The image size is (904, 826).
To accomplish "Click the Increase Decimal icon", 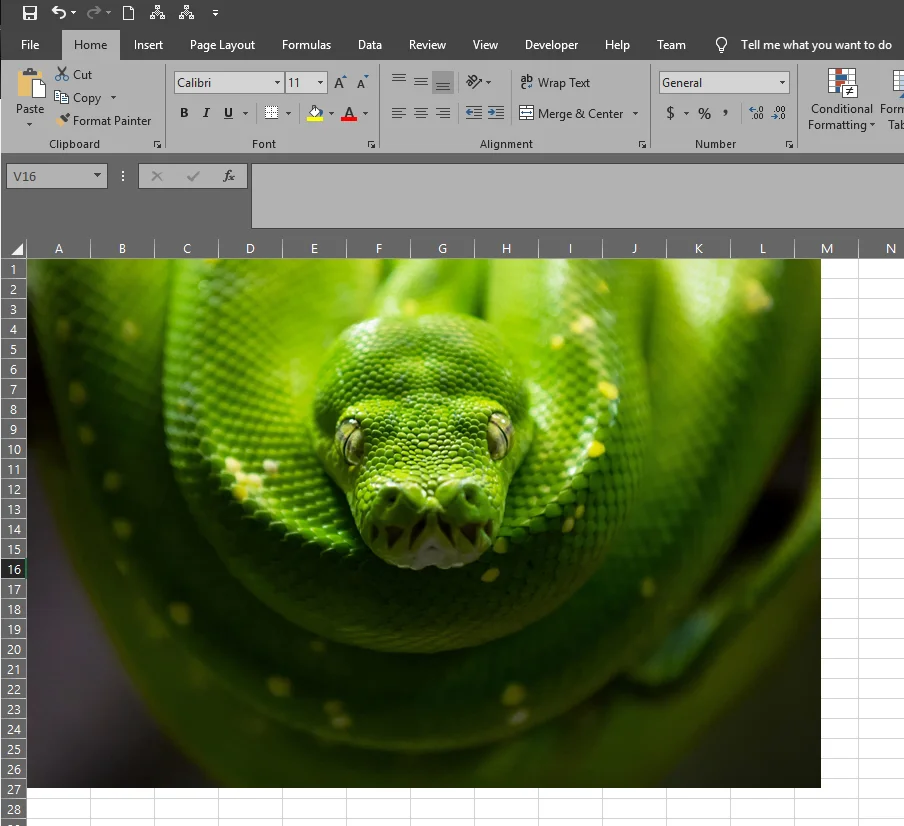I will click(x=755, y=113).
